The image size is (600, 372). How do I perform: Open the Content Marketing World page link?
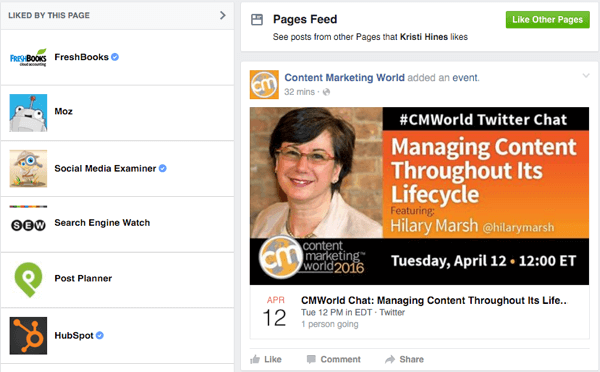click(x=344, y=78)
